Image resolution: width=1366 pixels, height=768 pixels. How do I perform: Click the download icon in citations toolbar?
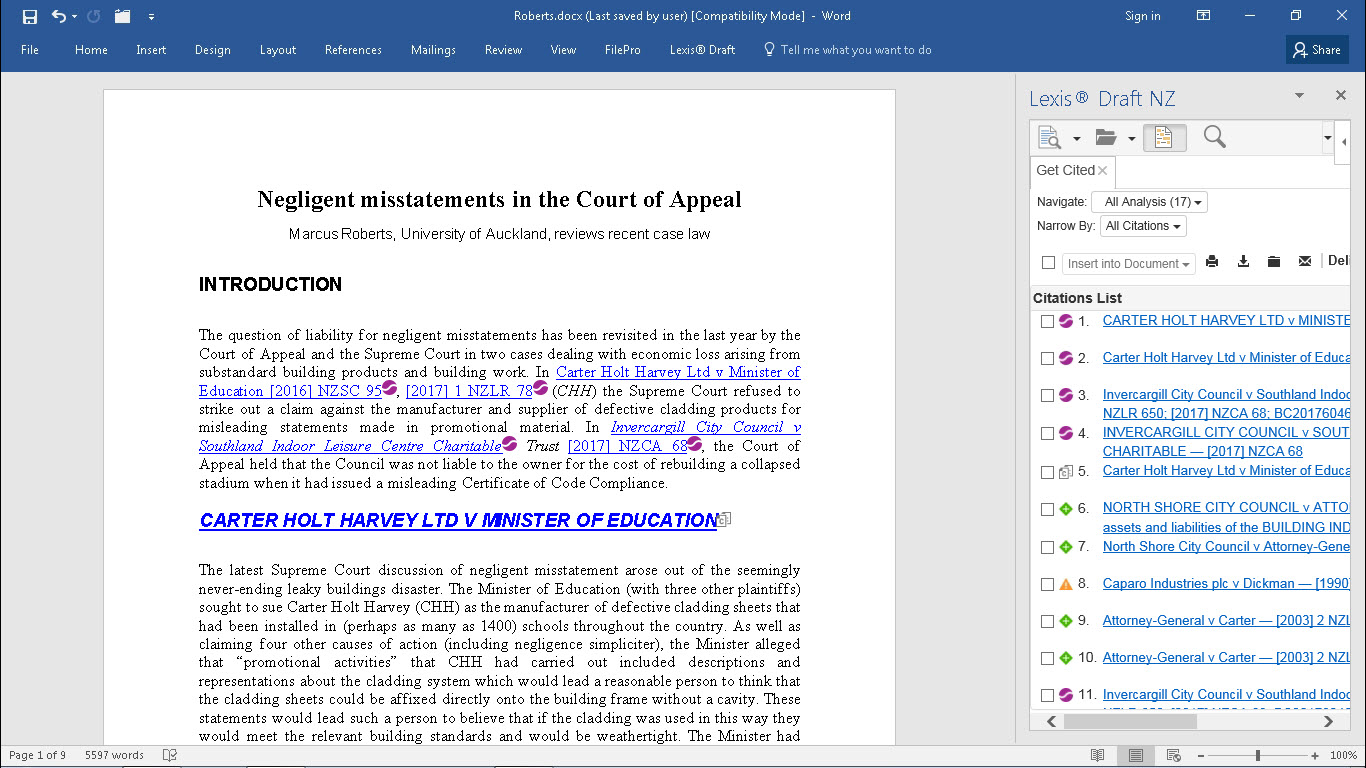coord(1243,262)
